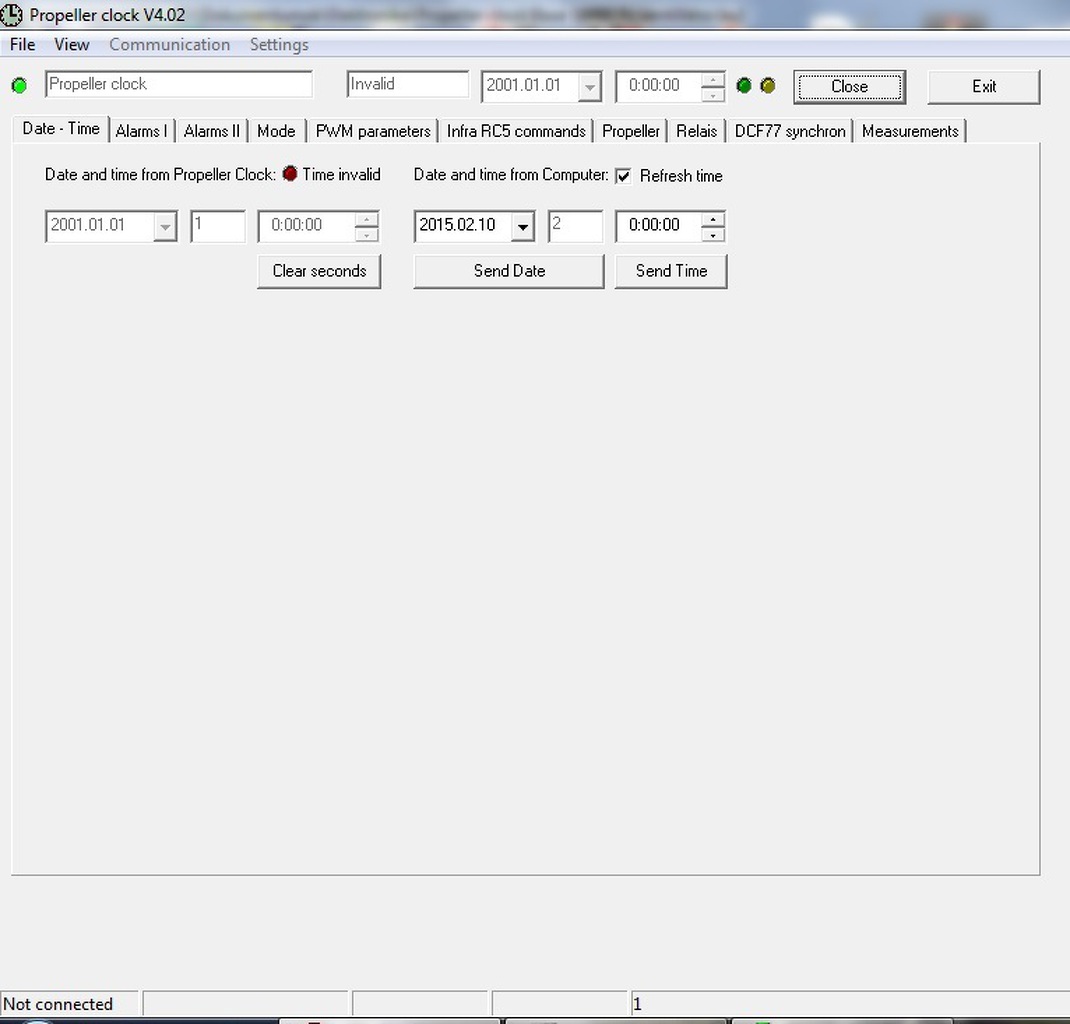Open the computer date 2015.02.10 dropdown
Viewport: 1070px width, 1024px height.
coord(523,226)
